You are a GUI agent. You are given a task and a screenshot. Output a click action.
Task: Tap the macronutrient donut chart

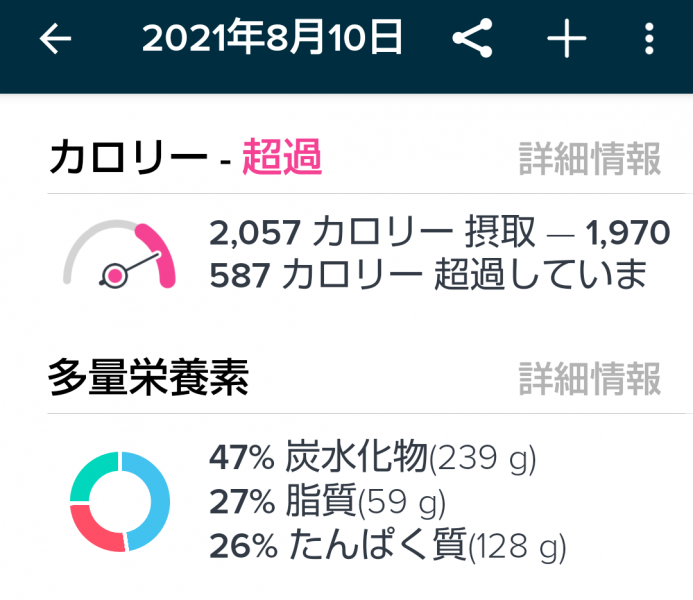(120, 500)
